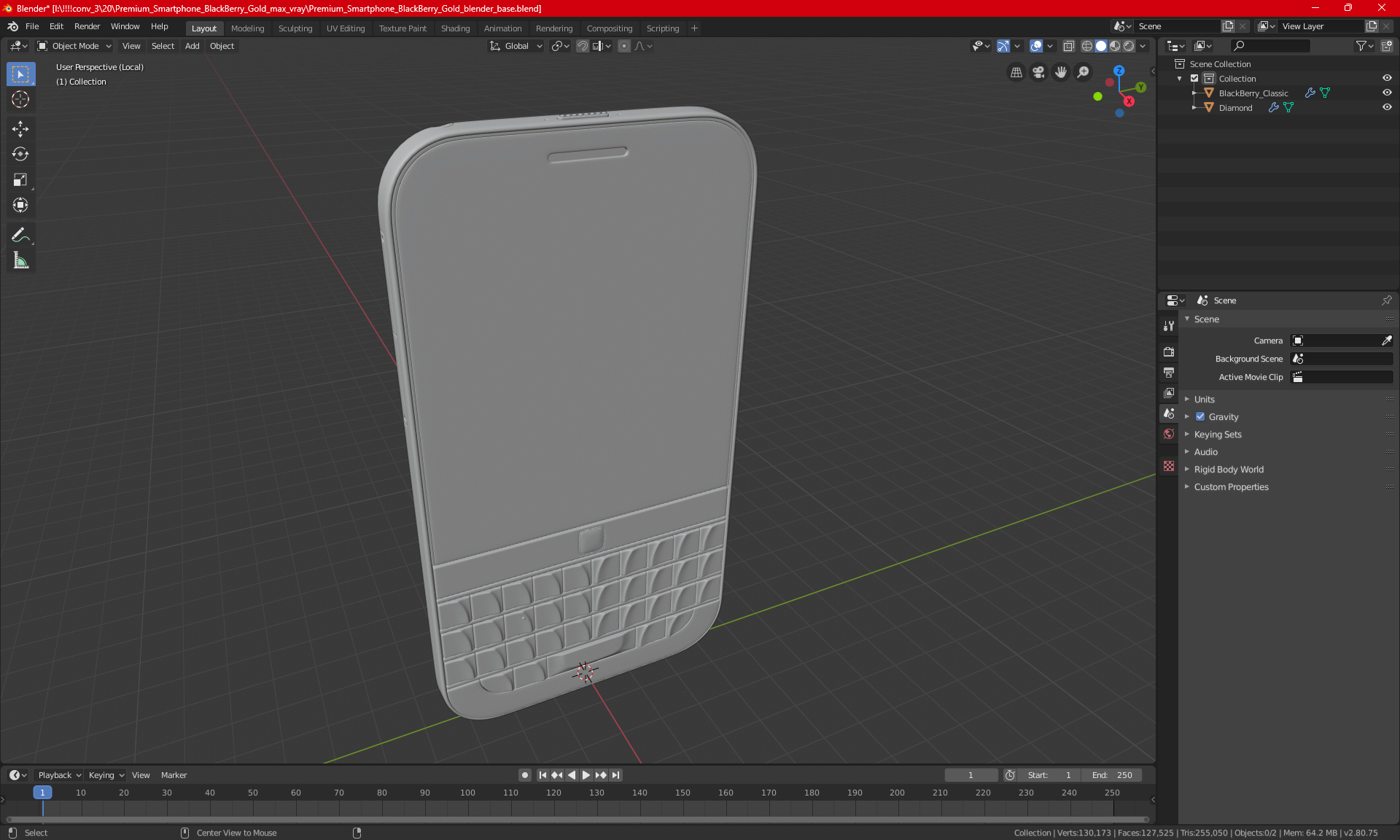The height and width of the screenshot is (840, 1400).
Task: Open the World properties tab
Action: [1169, 434]
